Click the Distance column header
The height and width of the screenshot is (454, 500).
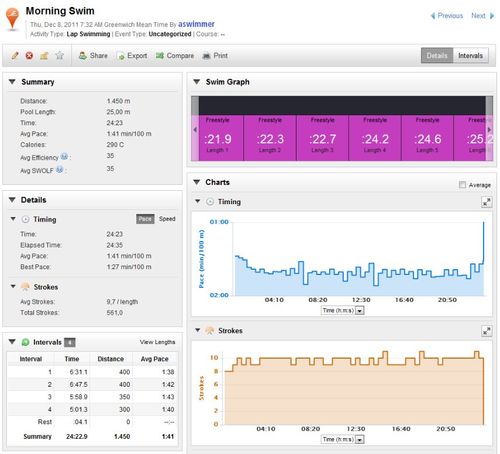click(111, 359)
